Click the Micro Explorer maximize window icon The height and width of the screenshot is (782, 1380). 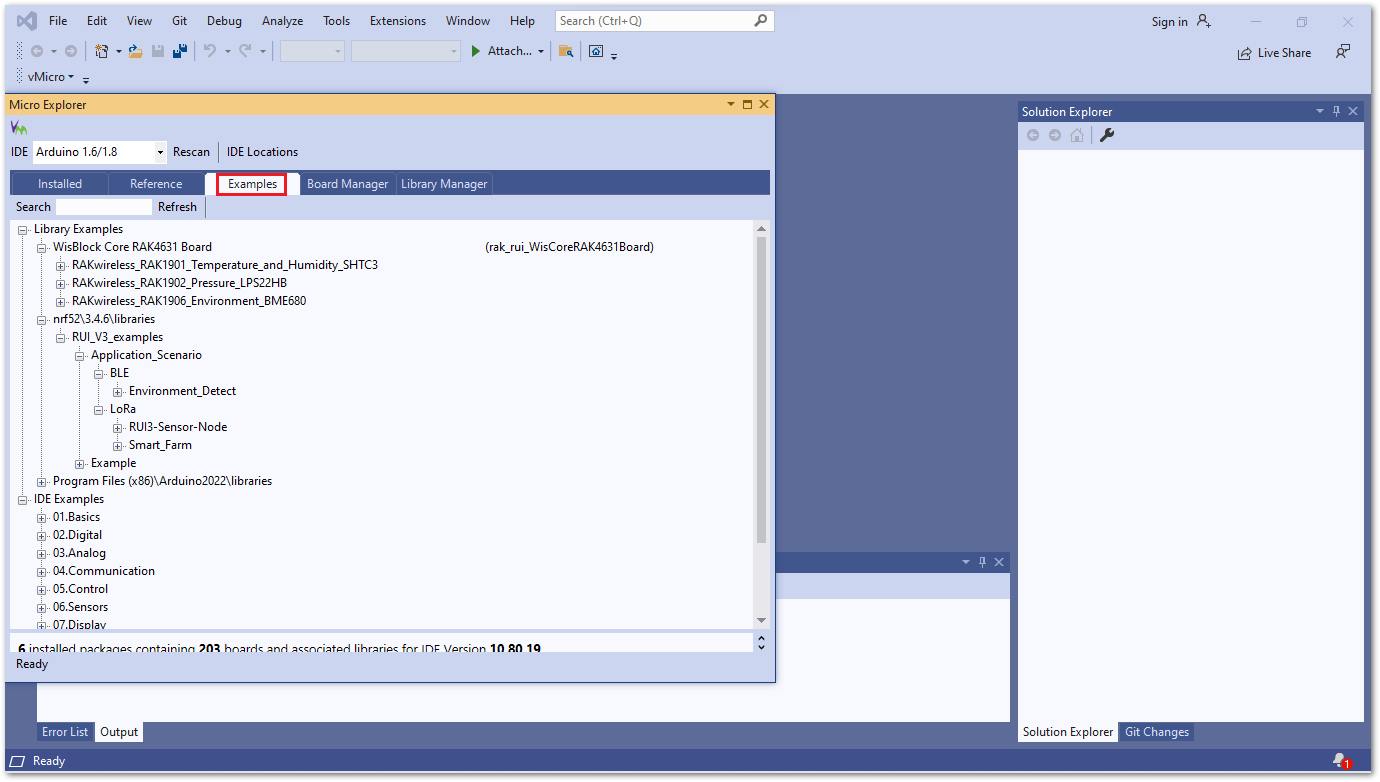tap(747, 104)
